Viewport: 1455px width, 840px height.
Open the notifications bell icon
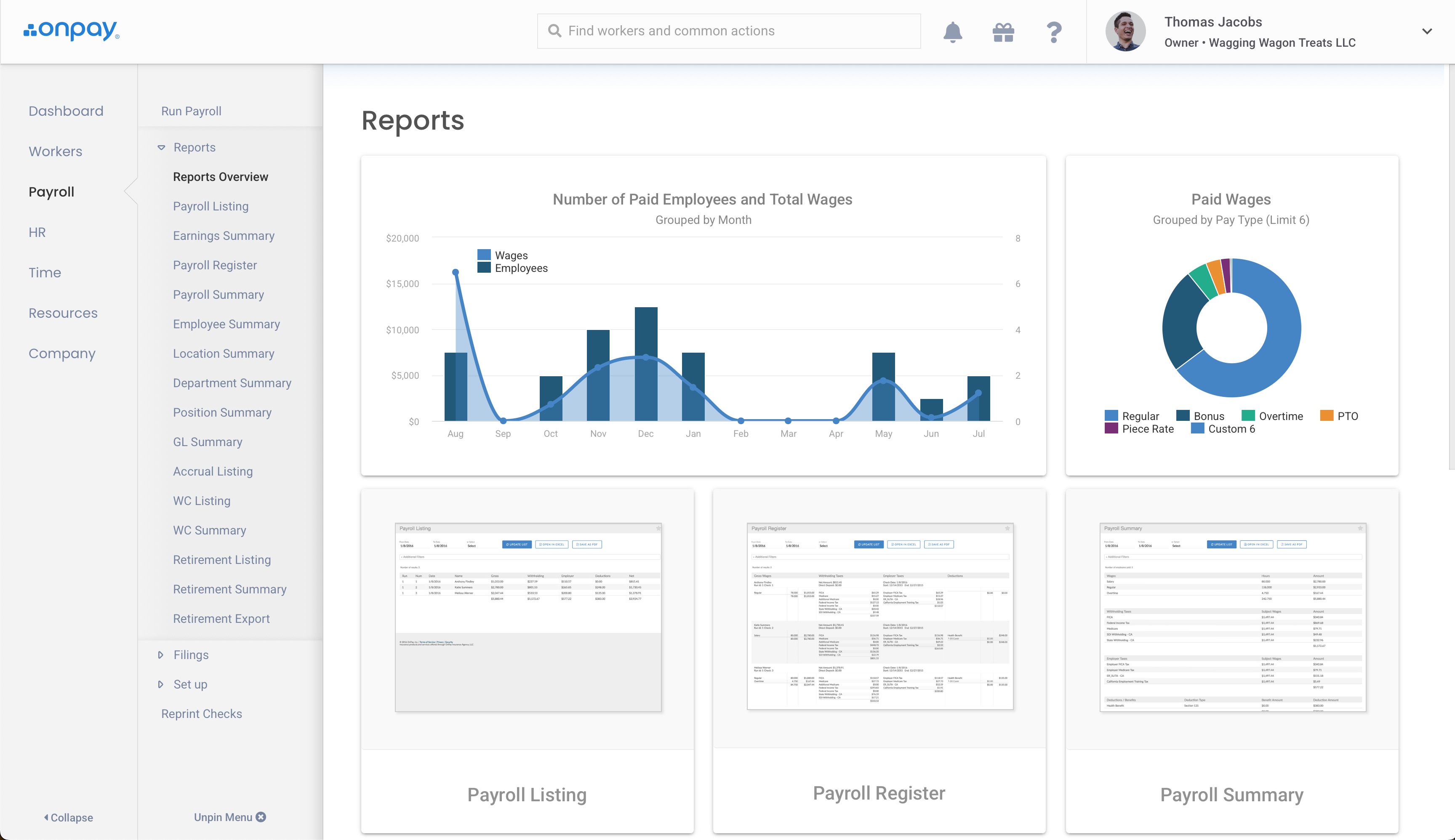952,32
